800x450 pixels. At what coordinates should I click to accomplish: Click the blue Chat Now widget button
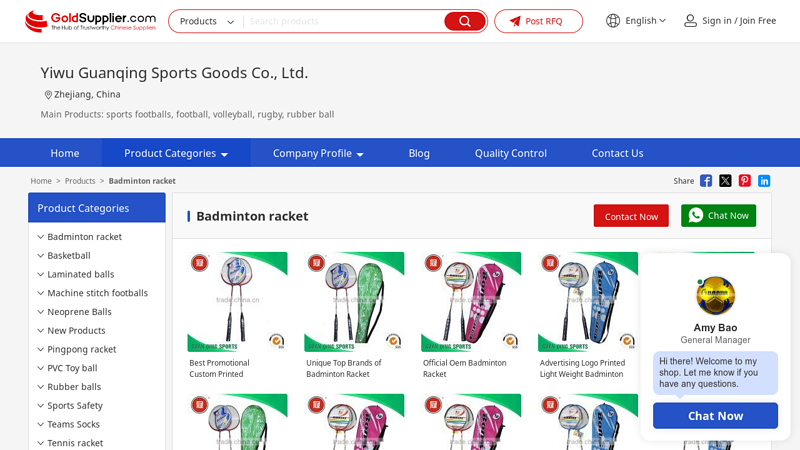tap(715, 416)
